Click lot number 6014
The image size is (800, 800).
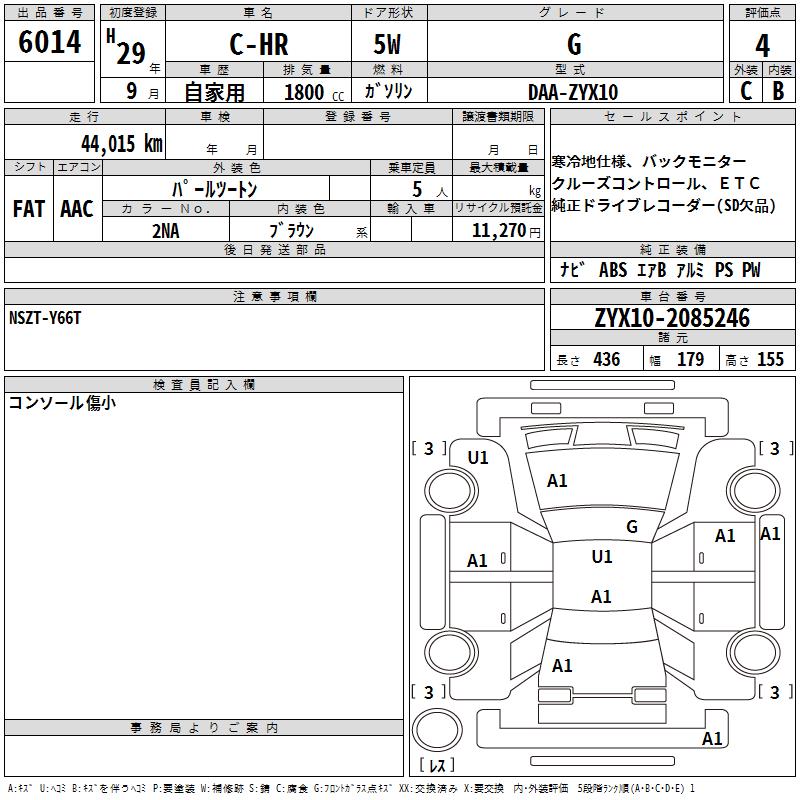point(49,42)
